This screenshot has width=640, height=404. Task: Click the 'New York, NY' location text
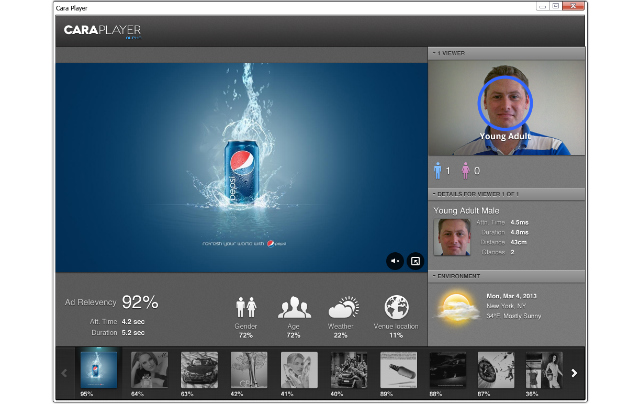(506, 306)
